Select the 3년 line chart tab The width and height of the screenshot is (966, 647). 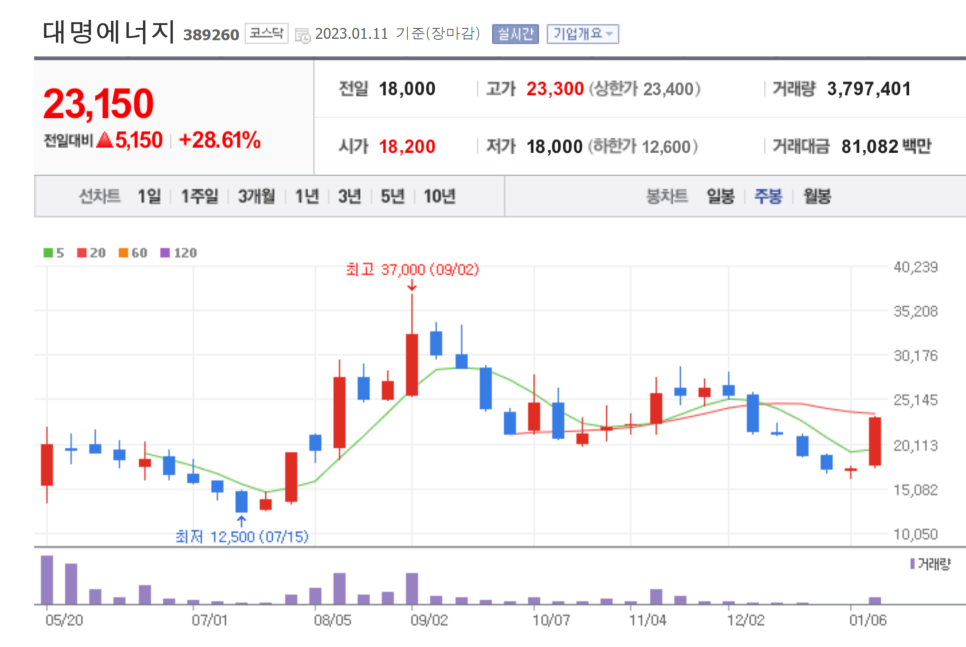[x=349, y=197]
